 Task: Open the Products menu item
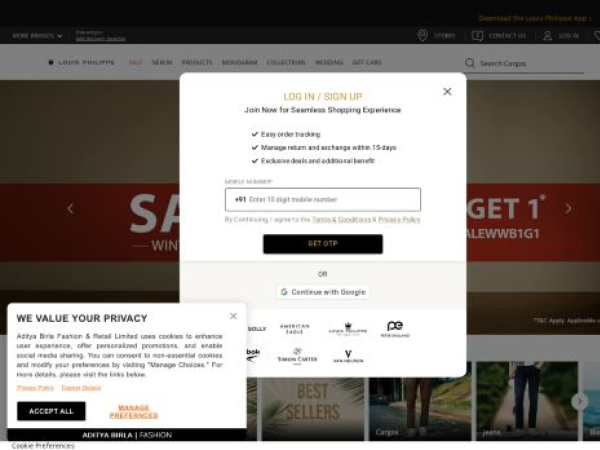[x=197, y=62]
